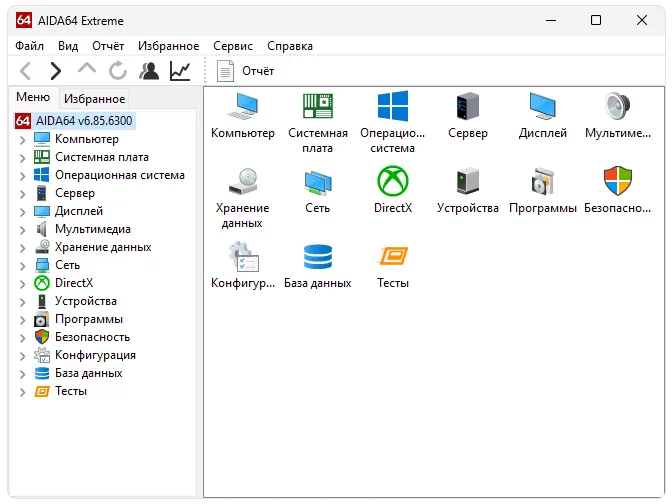Image resolution: width=672 pixels, height=504 pixels.
Task: Open the Конфигурация large gear icon
Action: pos(243,256)
